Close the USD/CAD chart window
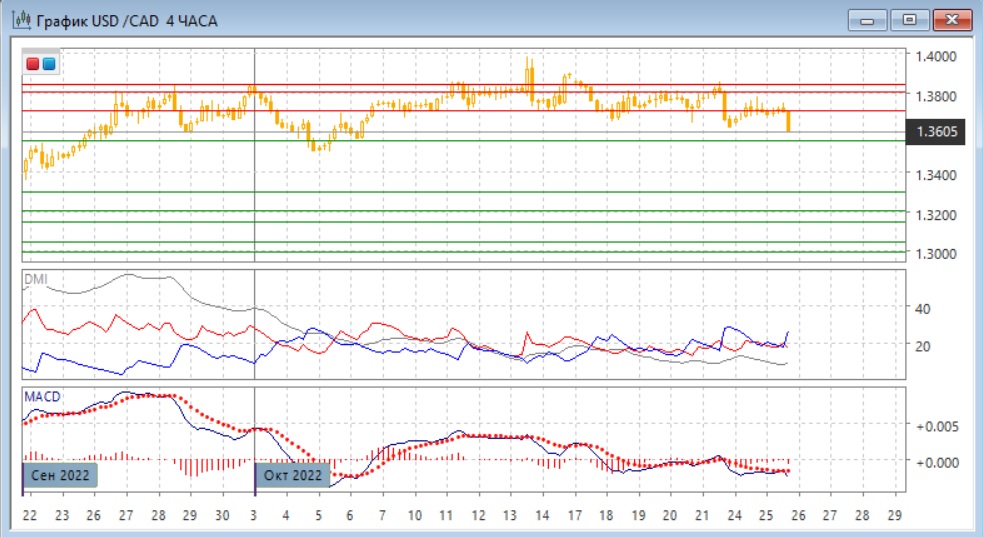 pos(953,20)
